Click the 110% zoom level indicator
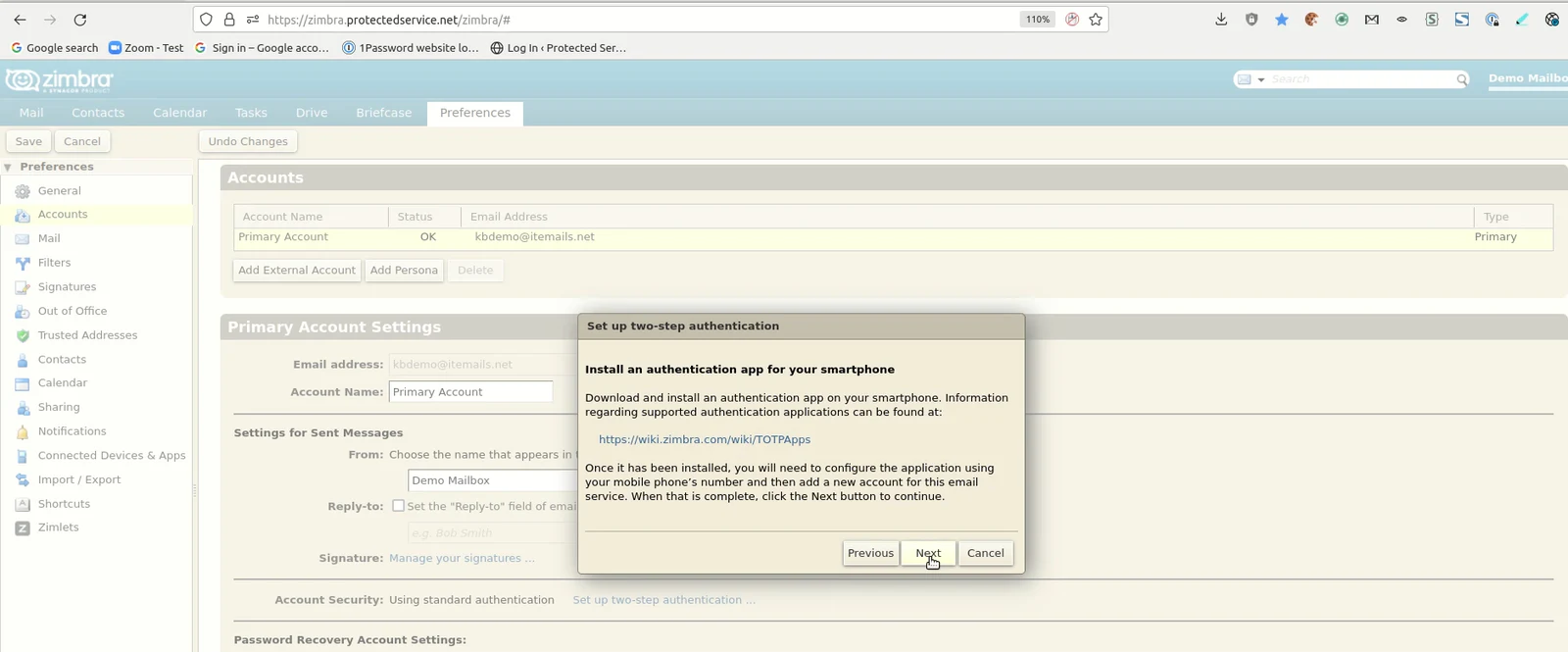The width and height of the screenshot is (1568, 652). pos(1038,20)
